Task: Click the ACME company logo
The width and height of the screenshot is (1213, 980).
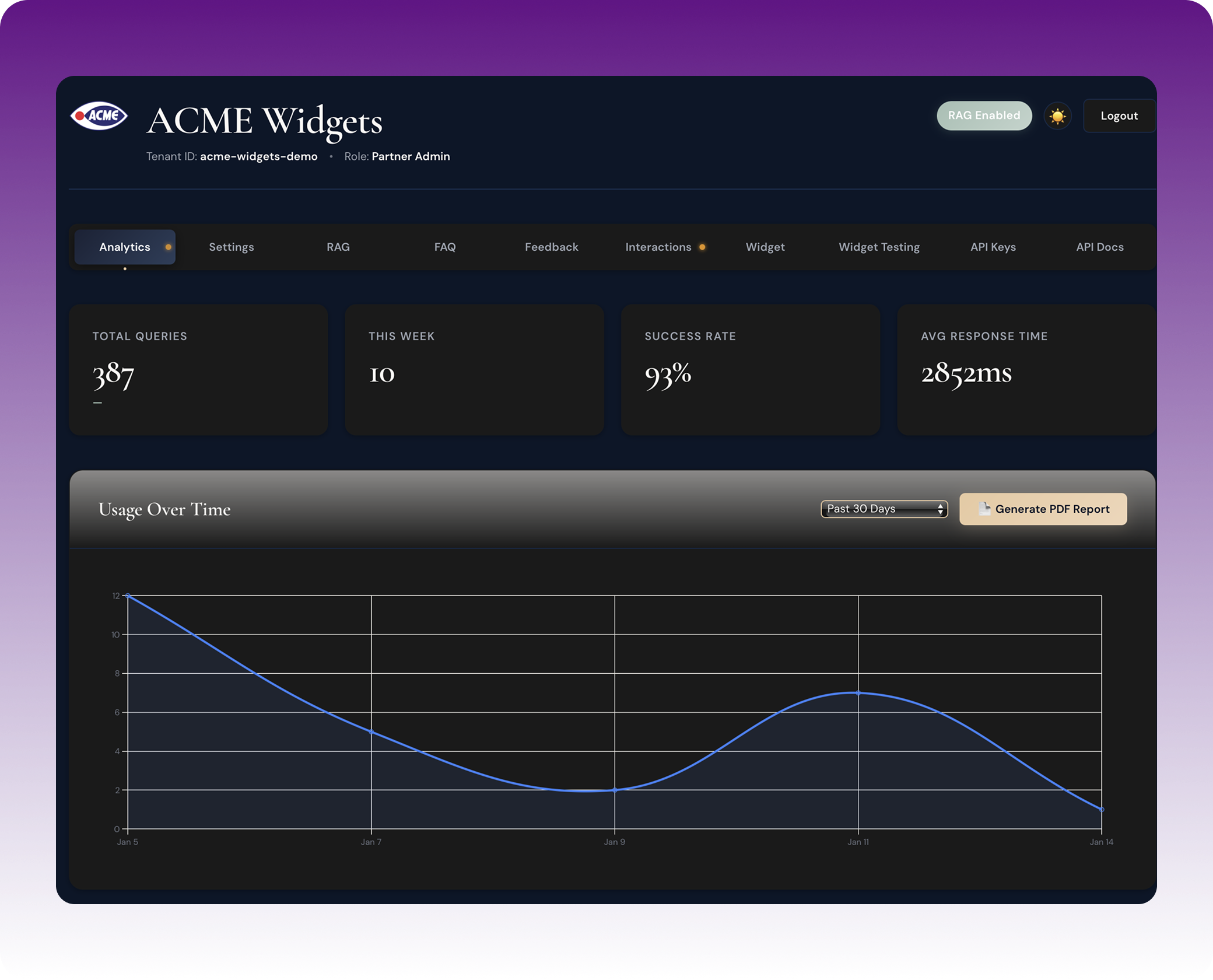Action: pyautogui.click(x=100, y=116)
